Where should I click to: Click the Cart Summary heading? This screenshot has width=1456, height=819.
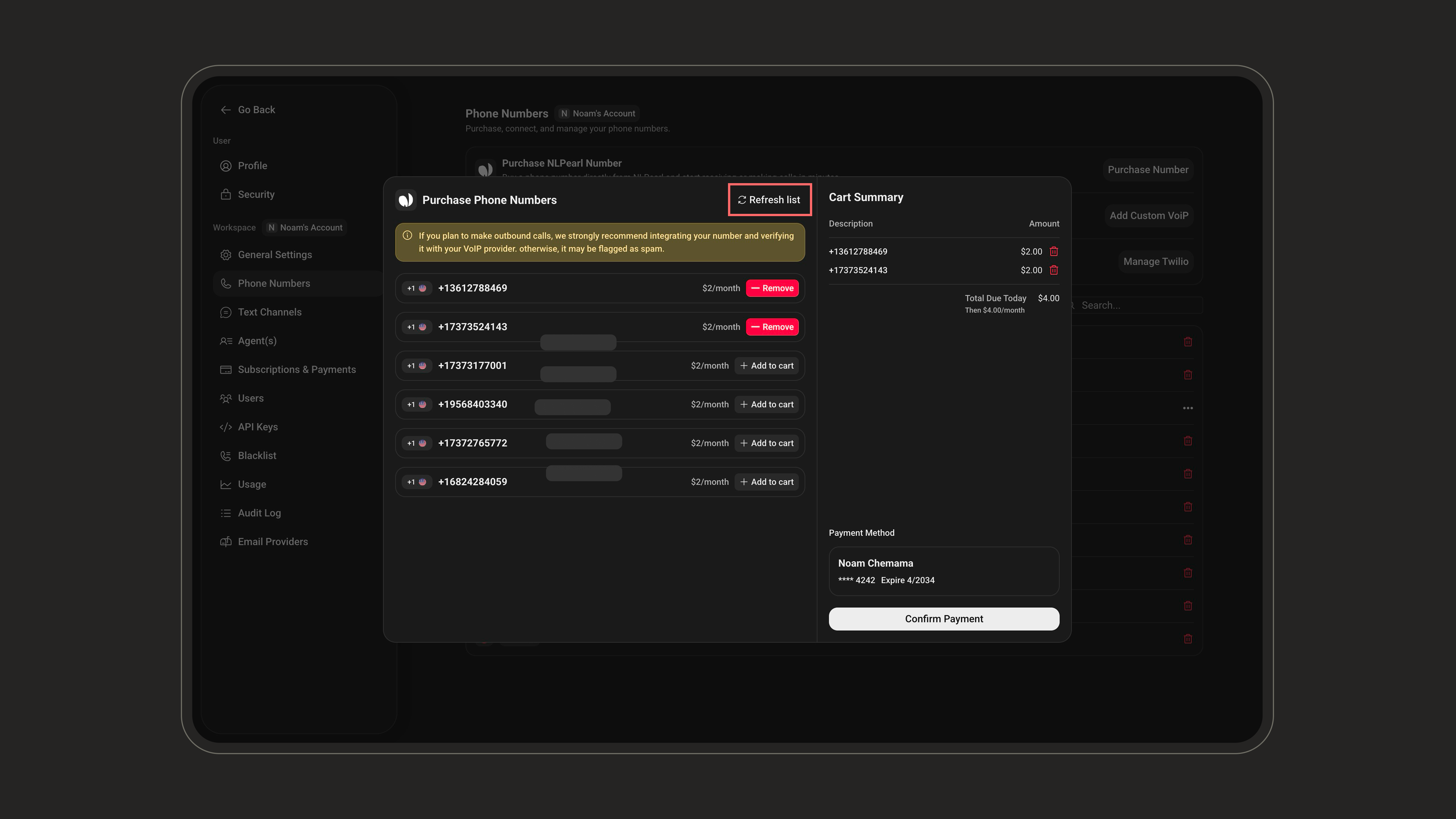click(865, 197)
